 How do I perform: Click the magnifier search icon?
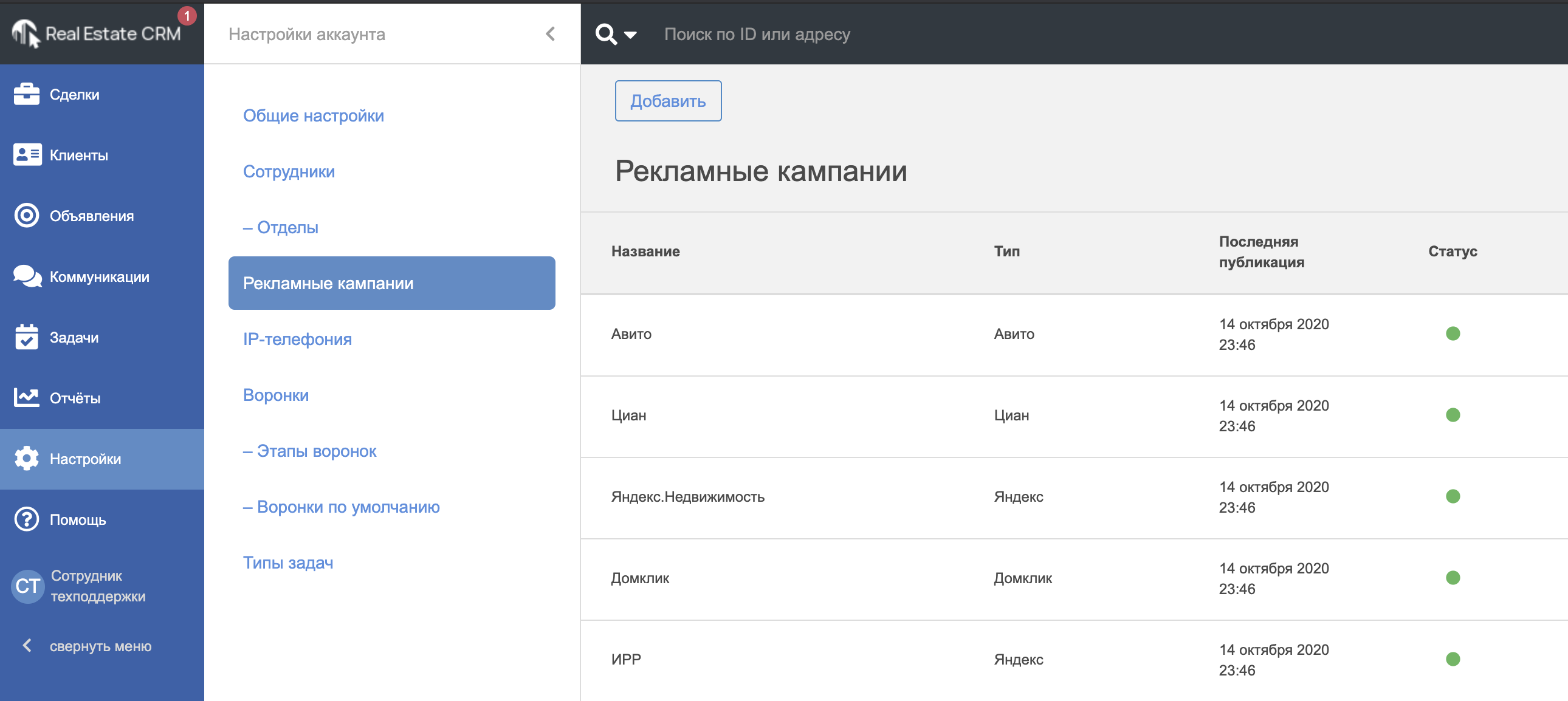(x=606, y=34)
